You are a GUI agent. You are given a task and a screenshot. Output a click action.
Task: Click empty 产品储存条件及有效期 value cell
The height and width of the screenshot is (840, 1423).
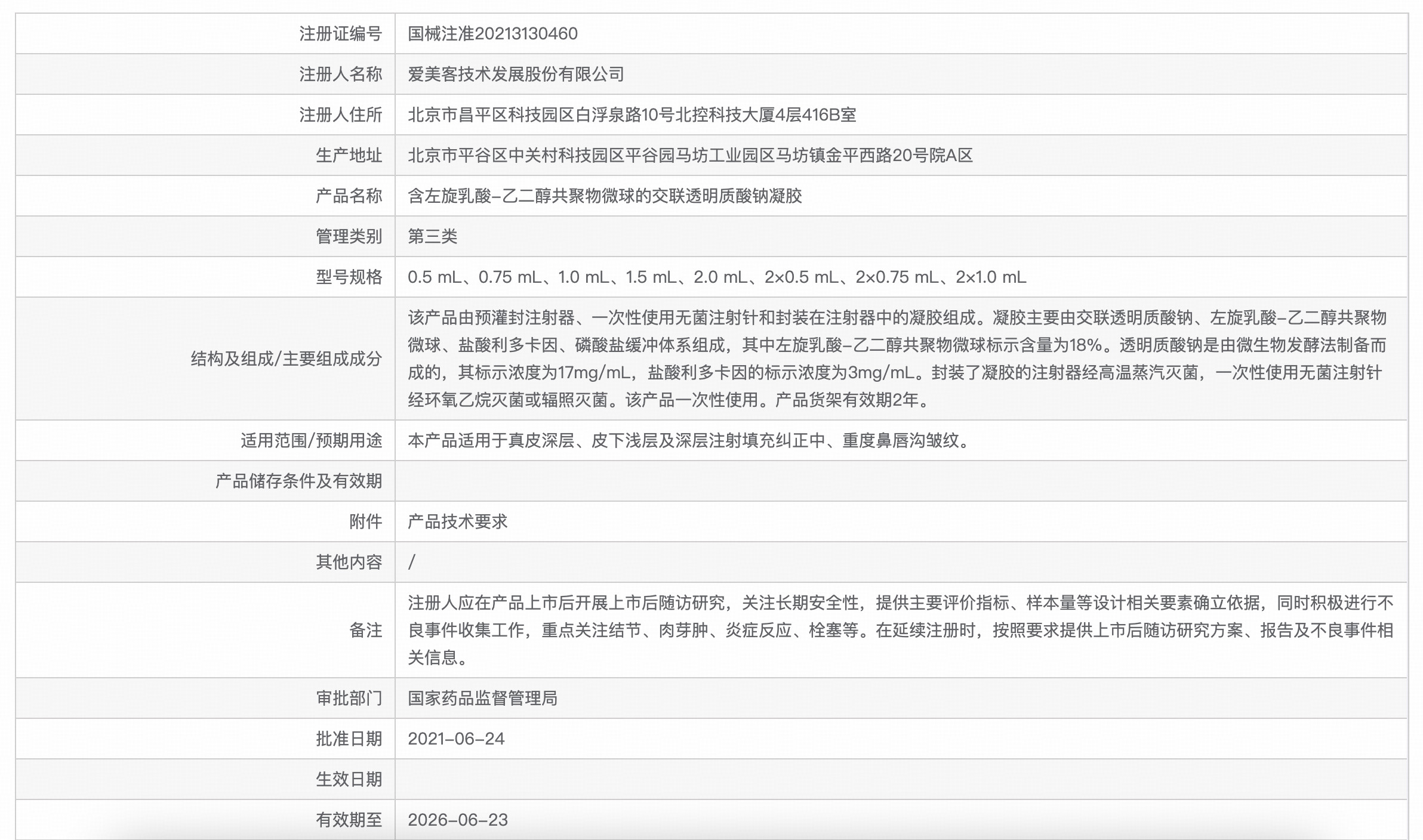(895, 481)
